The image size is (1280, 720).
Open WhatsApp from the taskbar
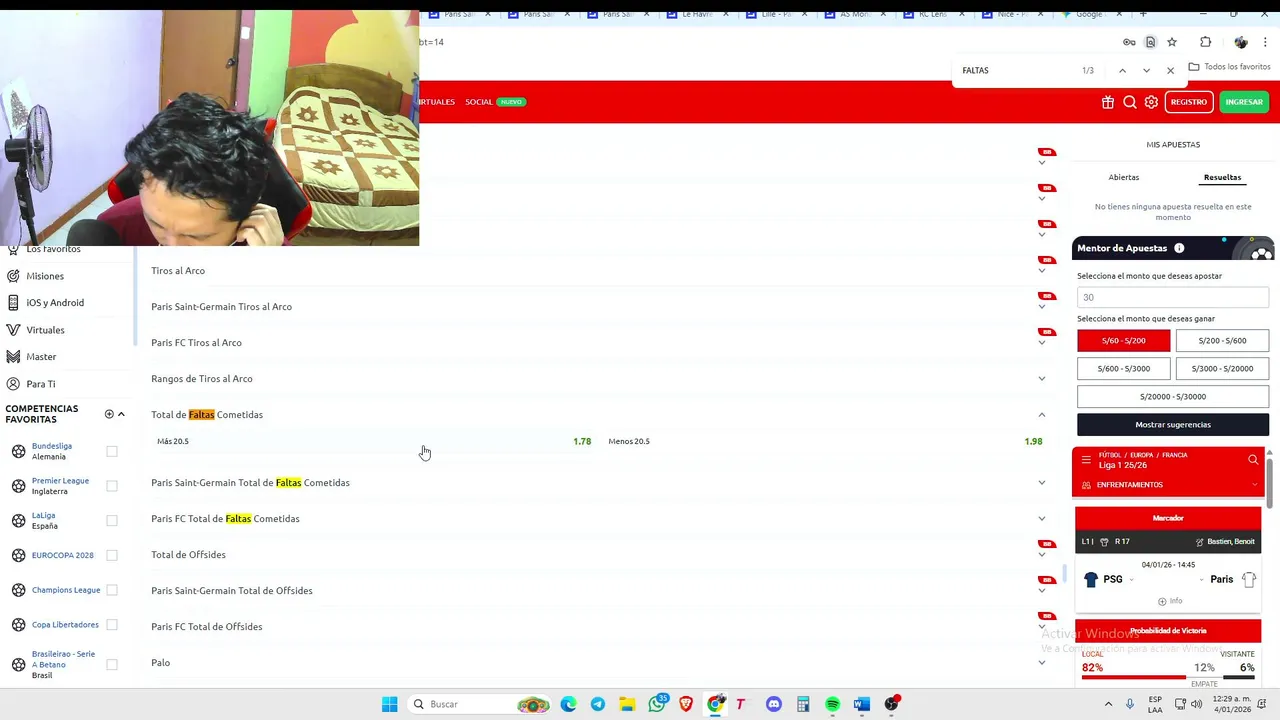657,704
